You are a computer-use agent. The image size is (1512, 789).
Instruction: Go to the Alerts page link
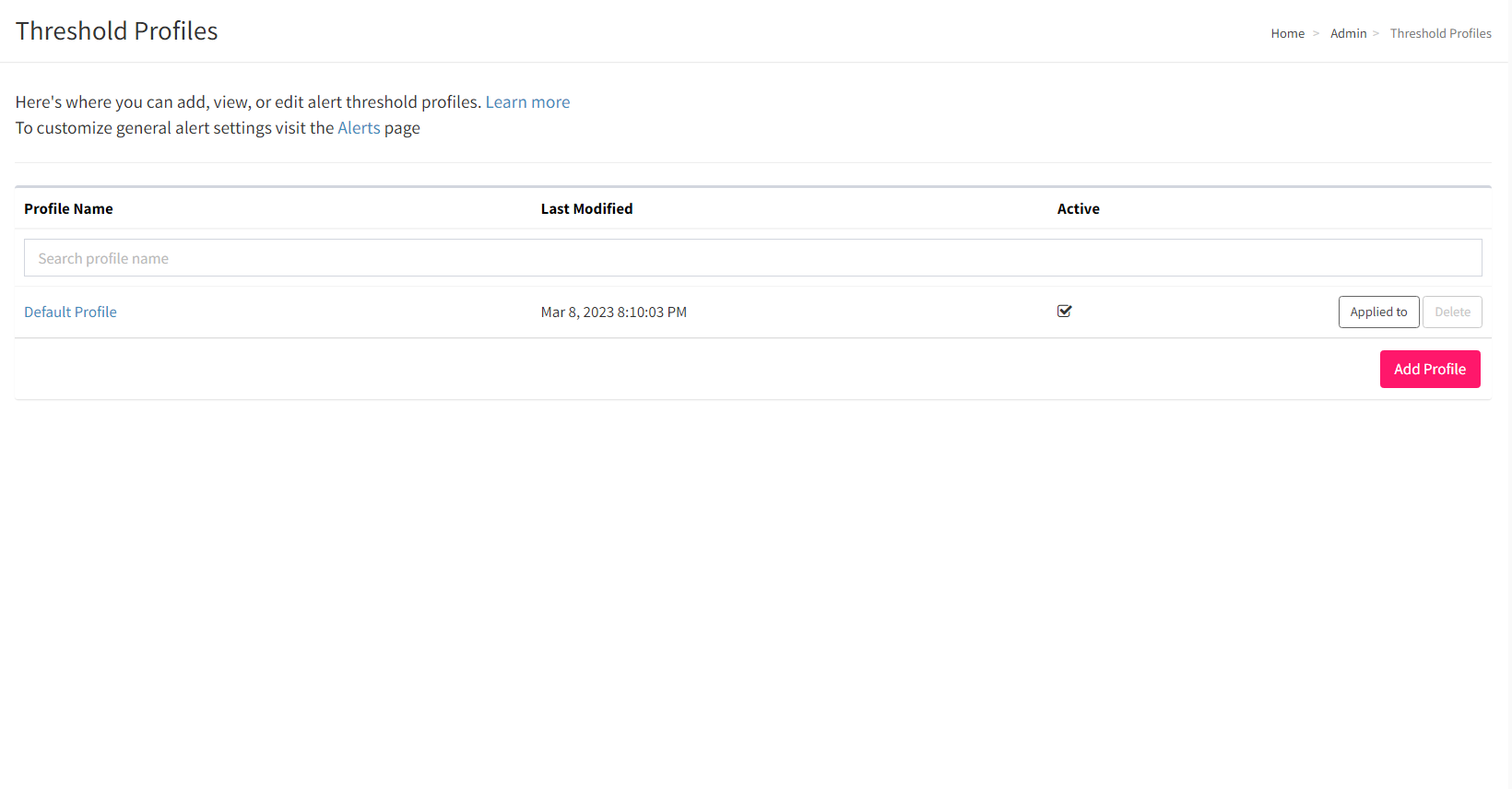pos(359,128)
